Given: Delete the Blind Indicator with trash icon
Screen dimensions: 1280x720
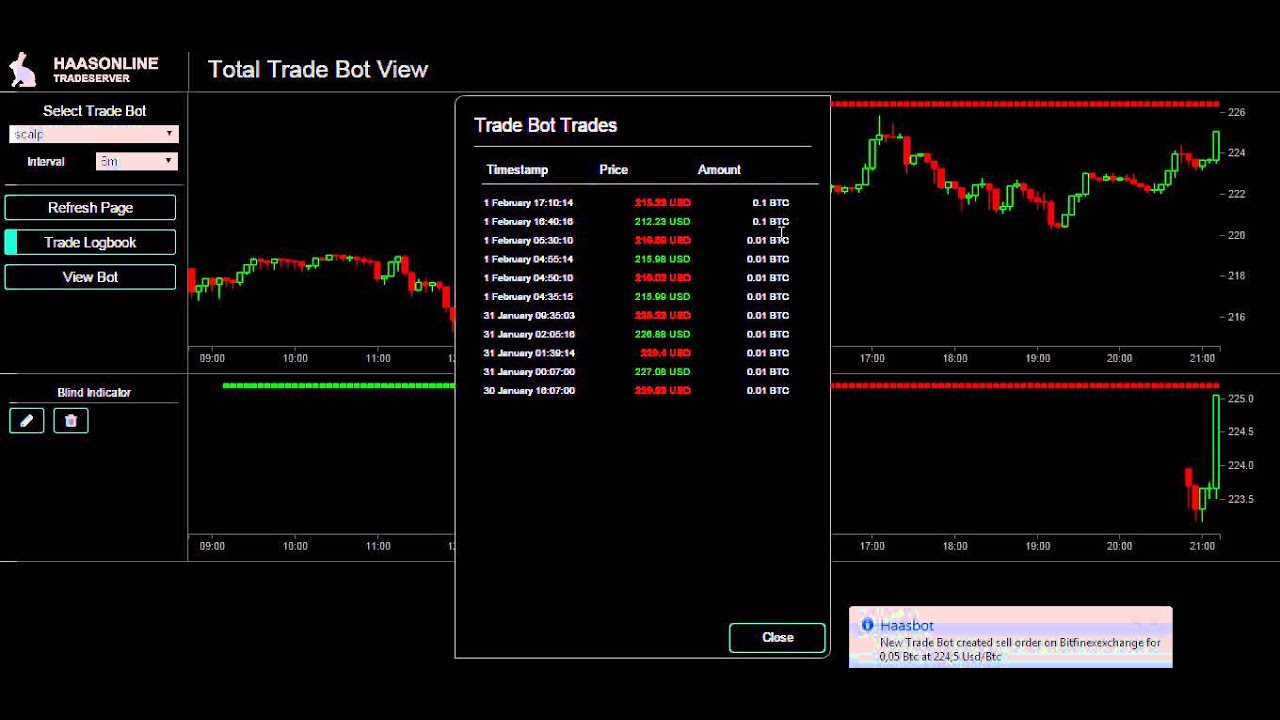Looking at the screenshot, I should point(71,421).
